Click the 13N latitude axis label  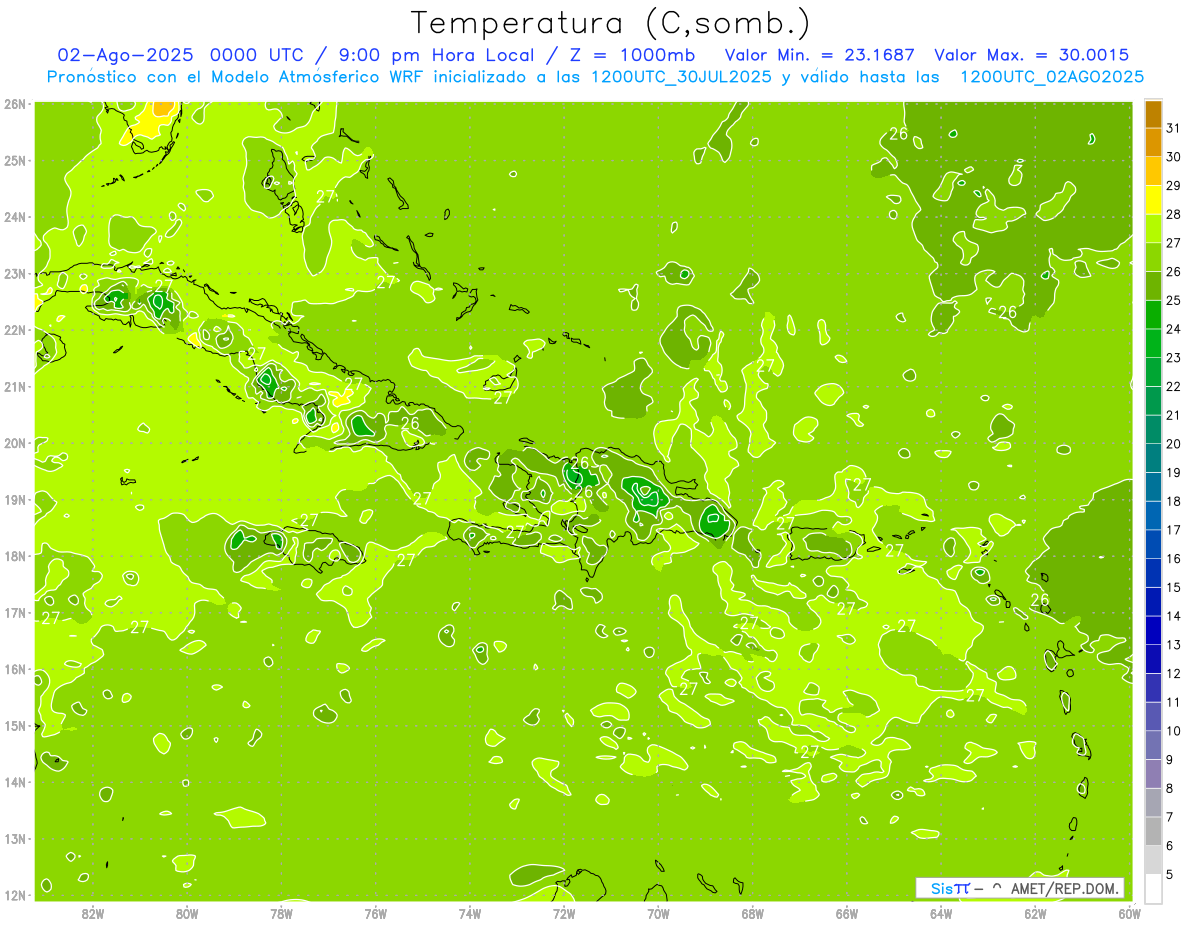coord(14,838)
